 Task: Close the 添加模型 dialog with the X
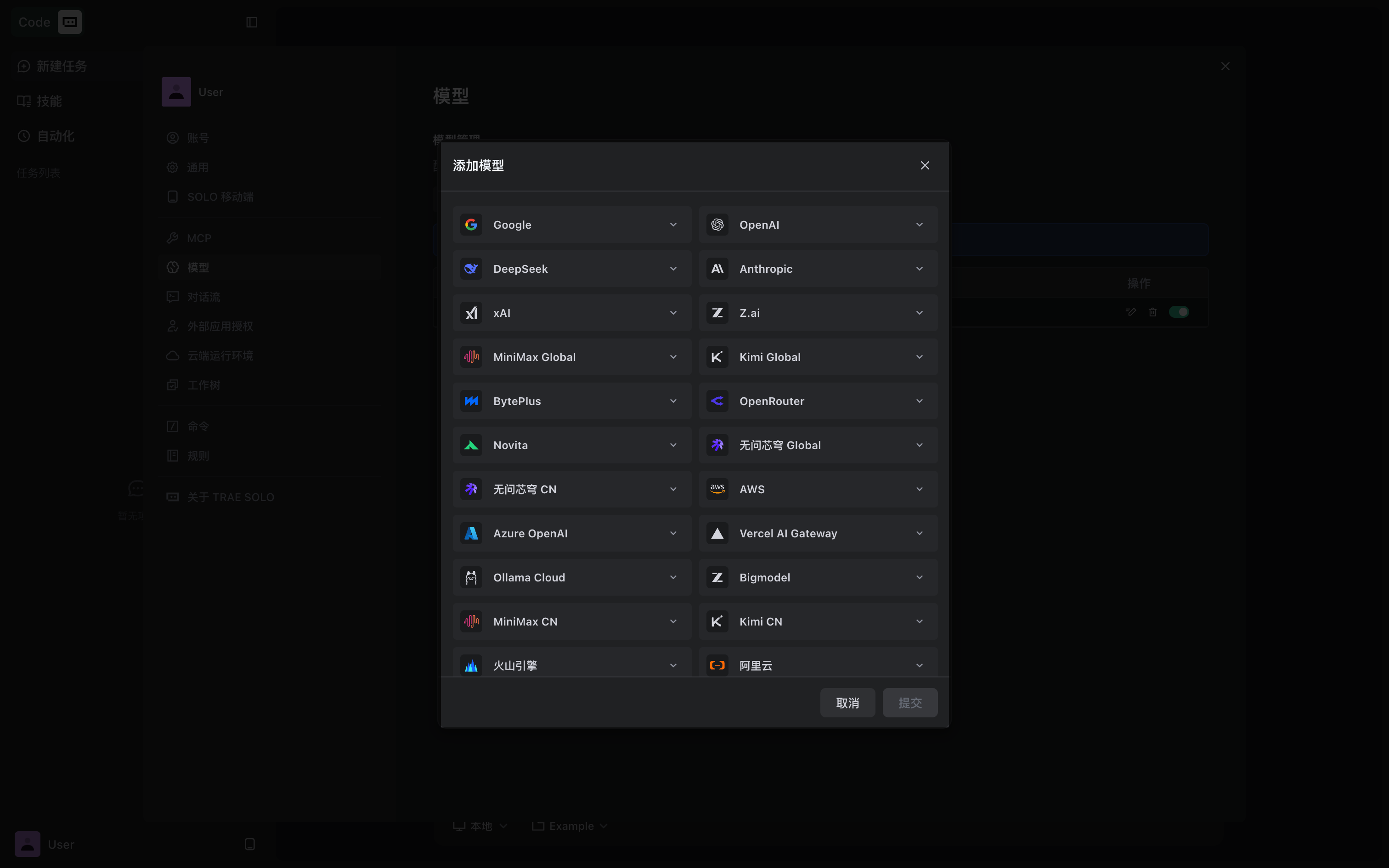coord(925,165)
